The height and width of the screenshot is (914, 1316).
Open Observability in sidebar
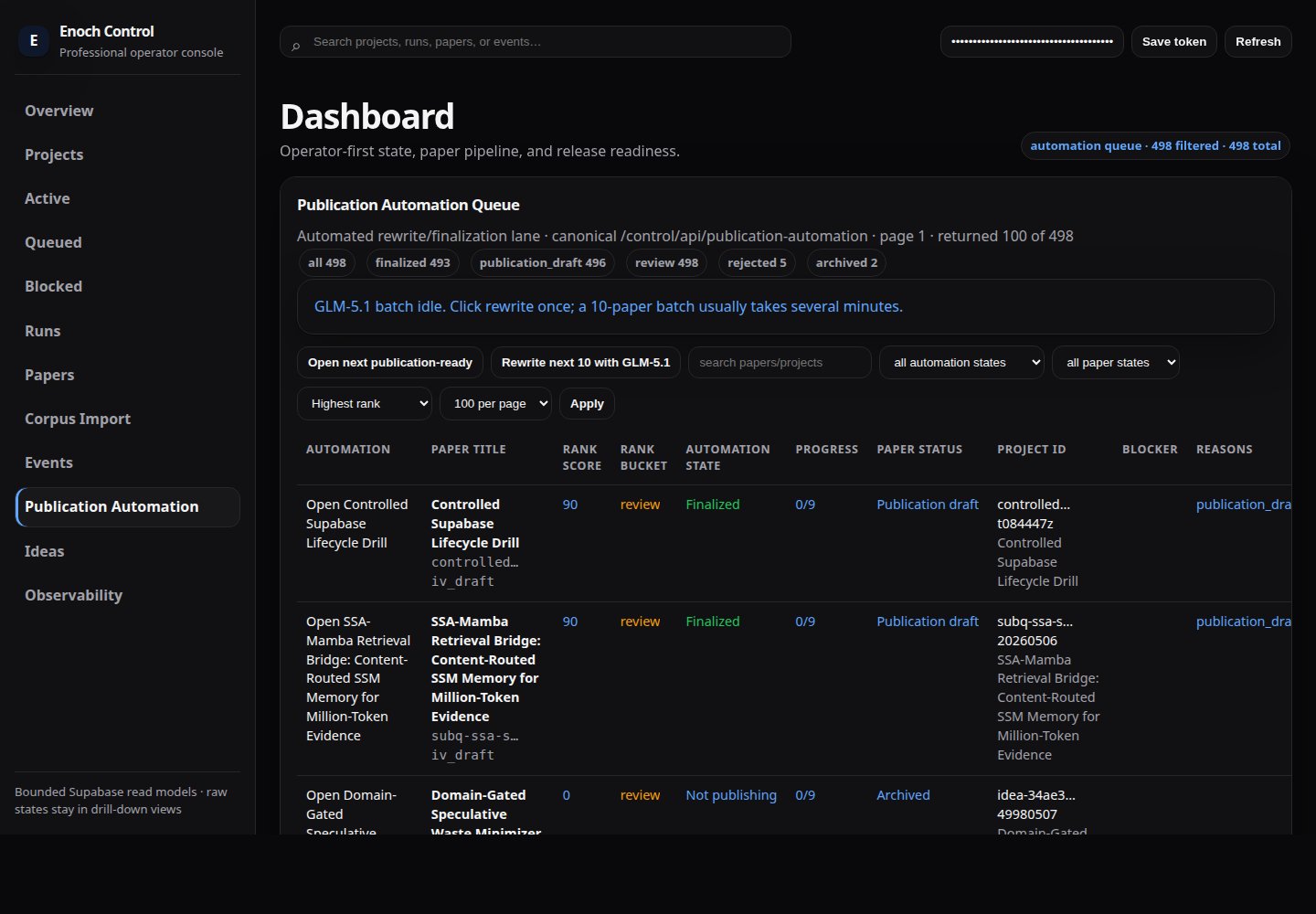pyautogui.click(x=127, y=595)
